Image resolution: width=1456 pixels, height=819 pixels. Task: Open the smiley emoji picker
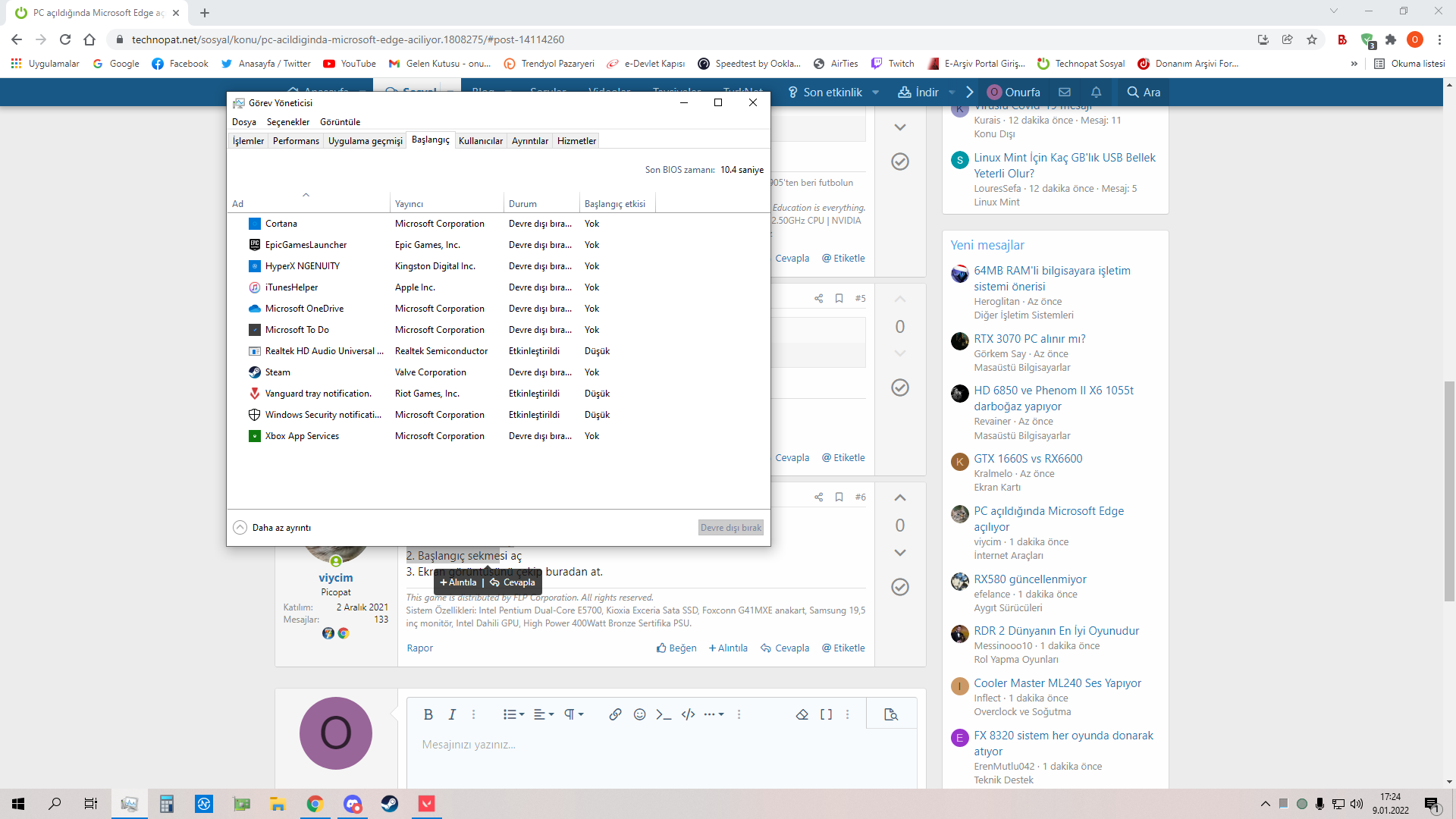point(639,714)
